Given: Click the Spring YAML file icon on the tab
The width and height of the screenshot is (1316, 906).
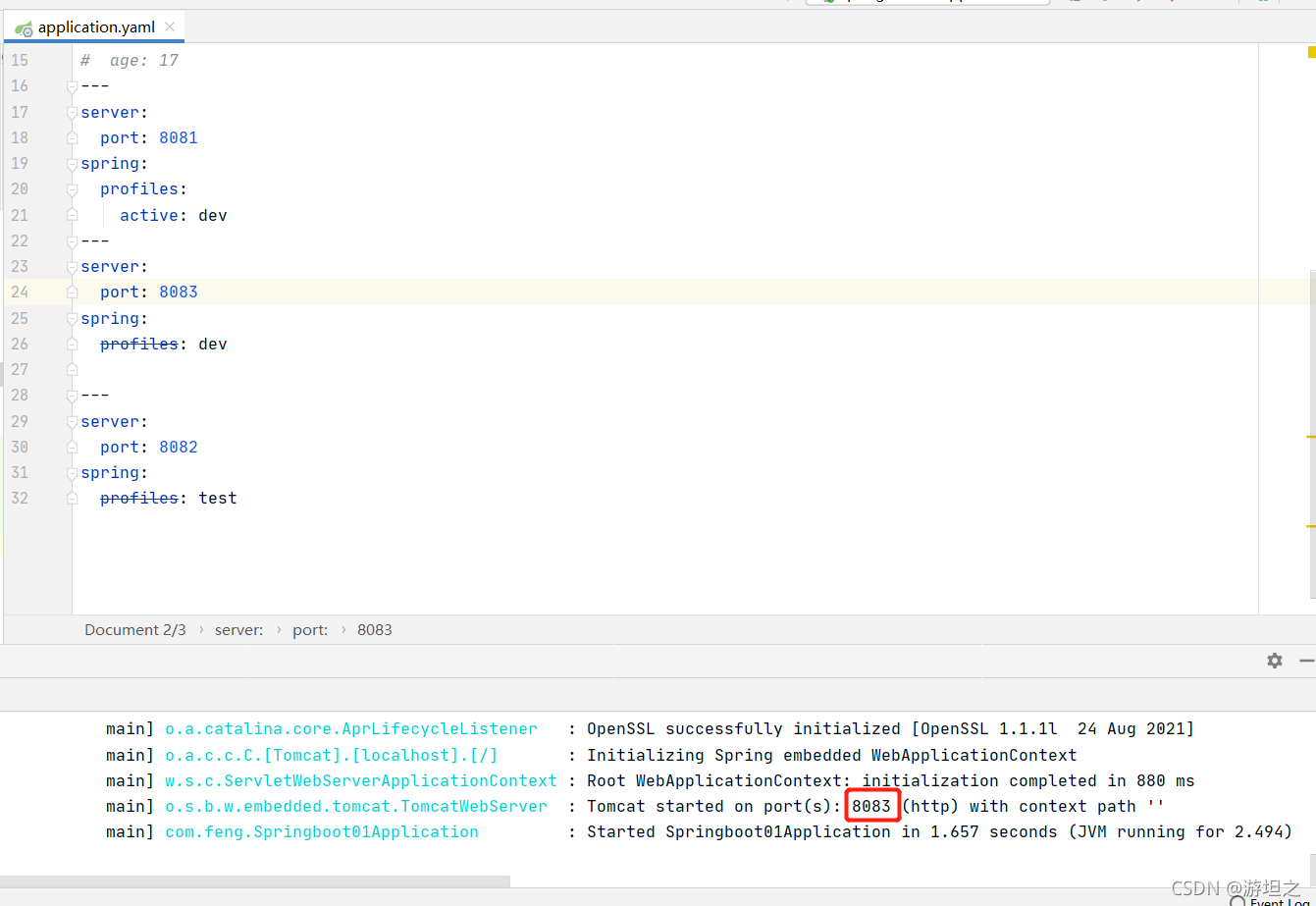Looking at the screenshot, I should [x=22, y=27].
